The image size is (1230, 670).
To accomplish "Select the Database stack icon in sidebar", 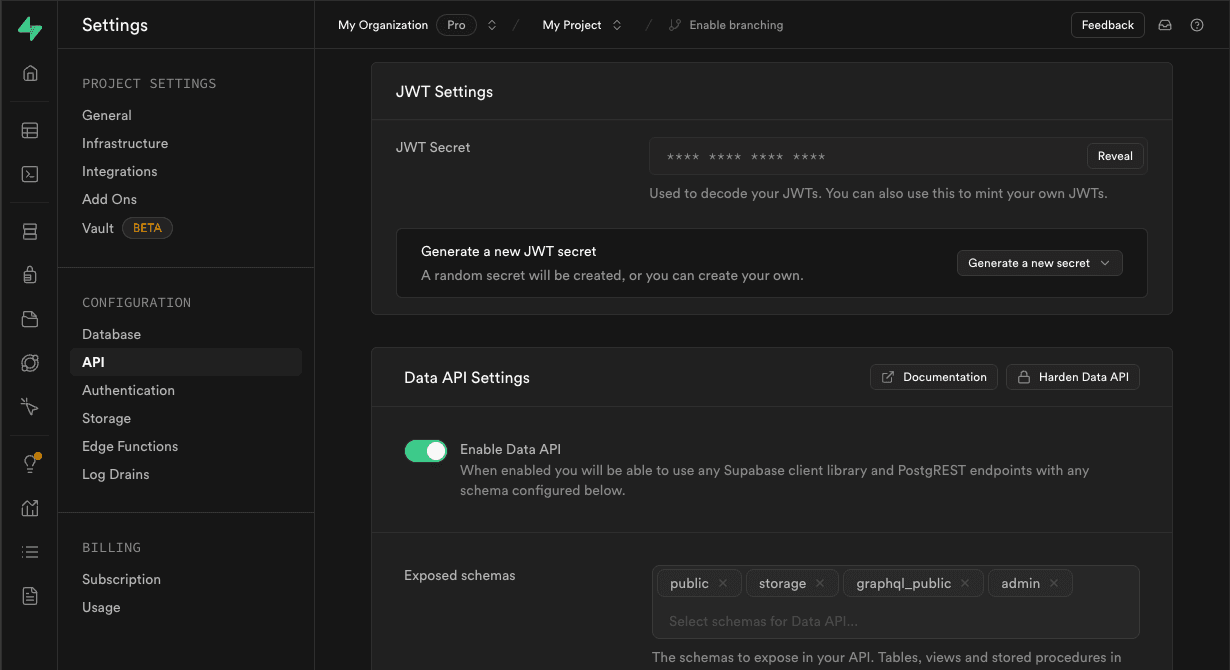I will [29, 231].
